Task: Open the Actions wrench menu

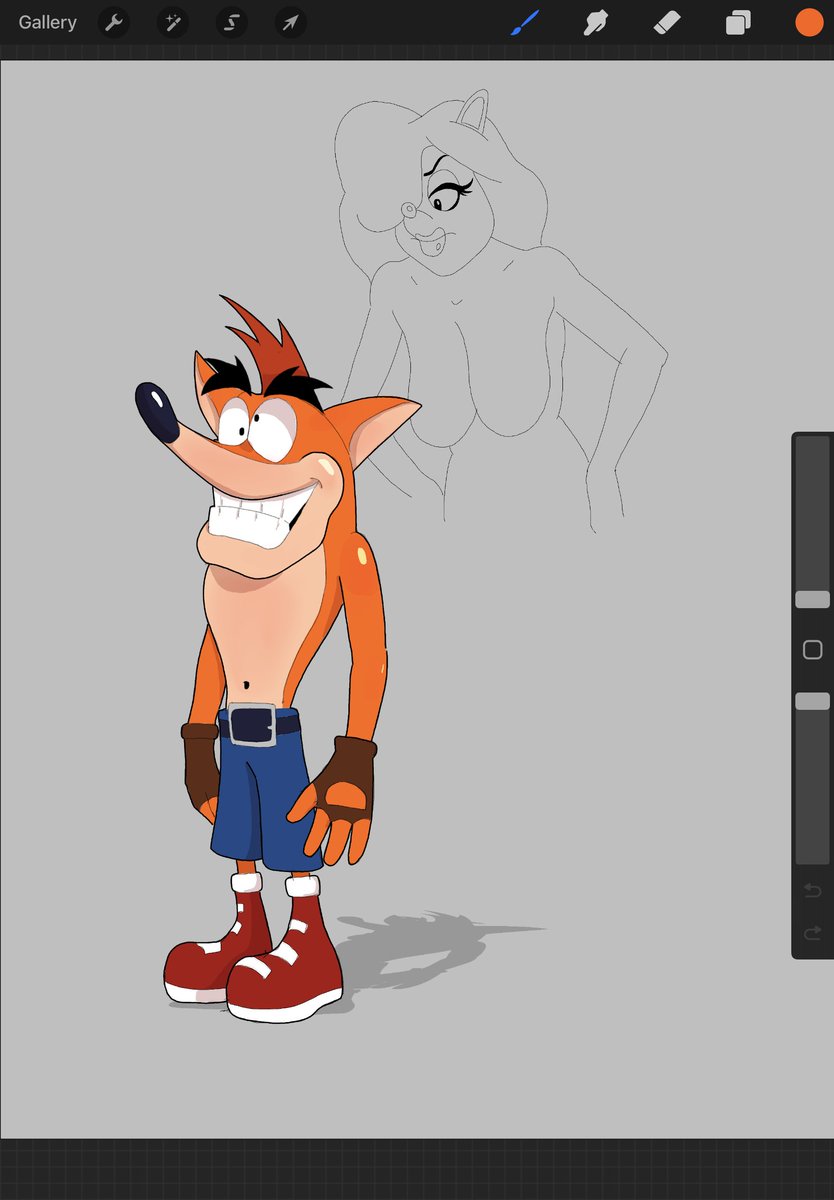Action: point(114,22)
